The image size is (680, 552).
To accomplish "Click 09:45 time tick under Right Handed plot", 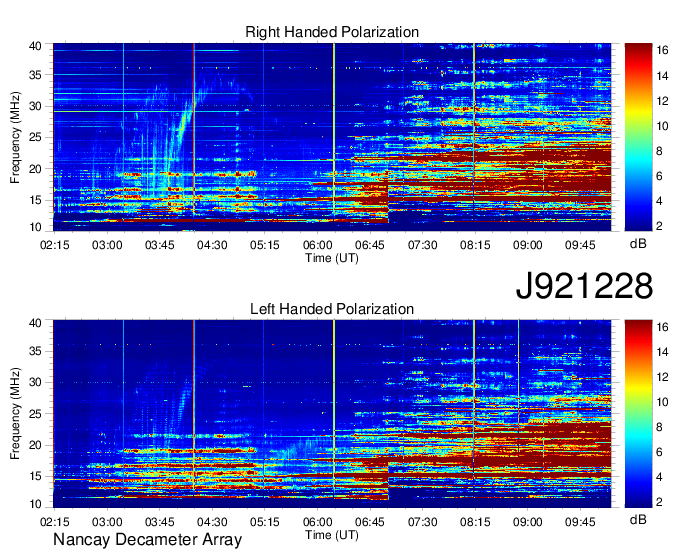I will (x=580, y=245).
